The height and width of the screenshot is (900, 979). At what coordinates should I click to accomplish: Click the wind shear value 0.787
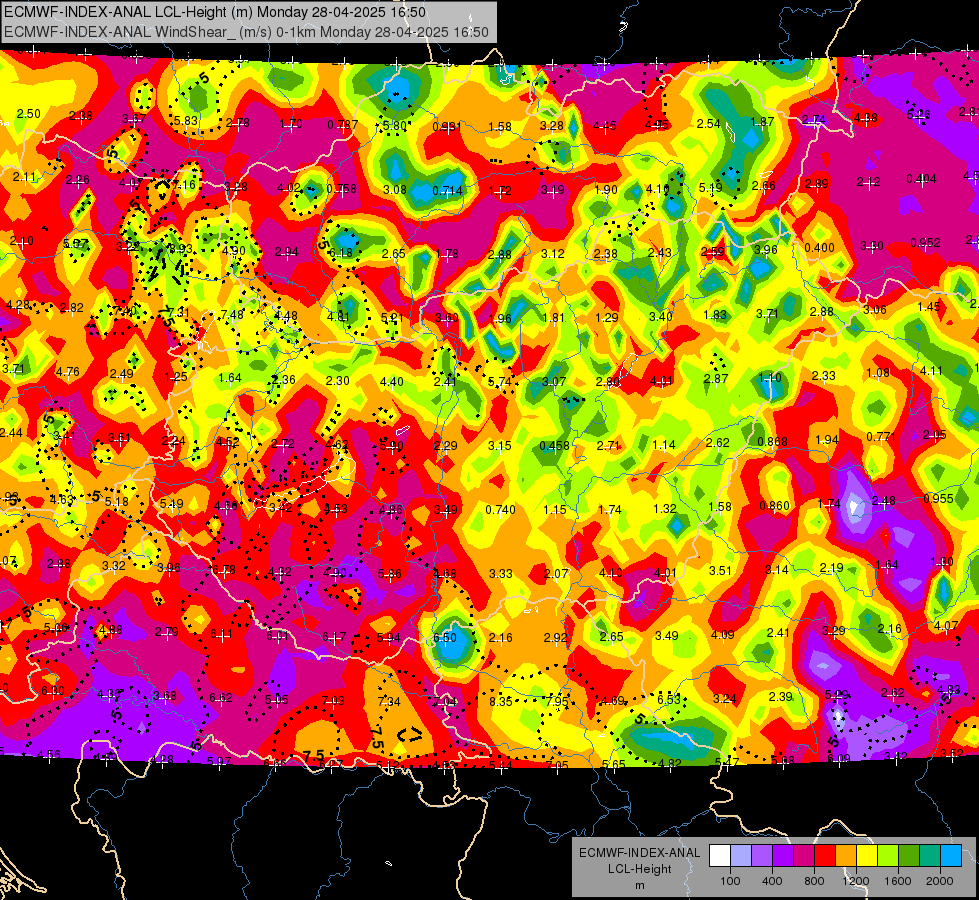tap(343, 125)
